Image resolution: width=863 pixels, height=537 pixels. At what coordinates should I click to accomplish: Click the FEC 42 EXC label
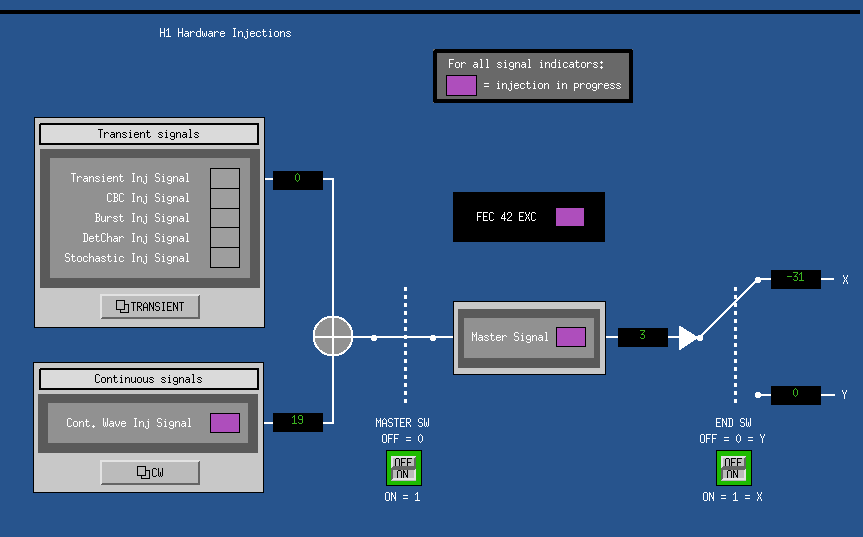point(506,217)
